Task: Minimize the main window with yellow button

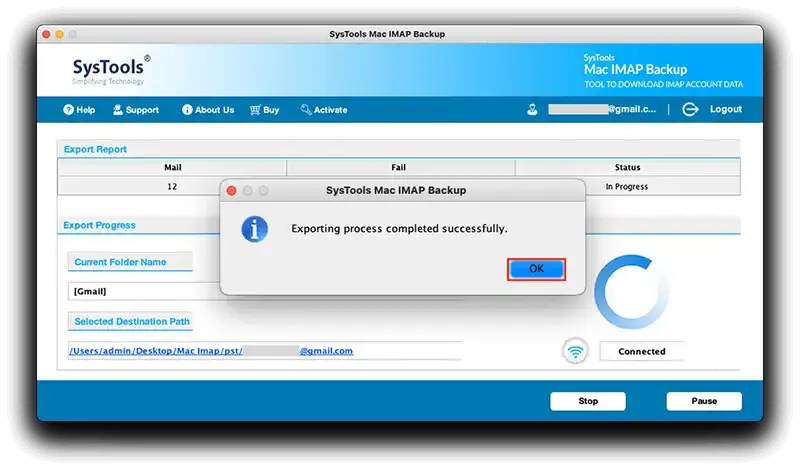Action: [60, 34]
